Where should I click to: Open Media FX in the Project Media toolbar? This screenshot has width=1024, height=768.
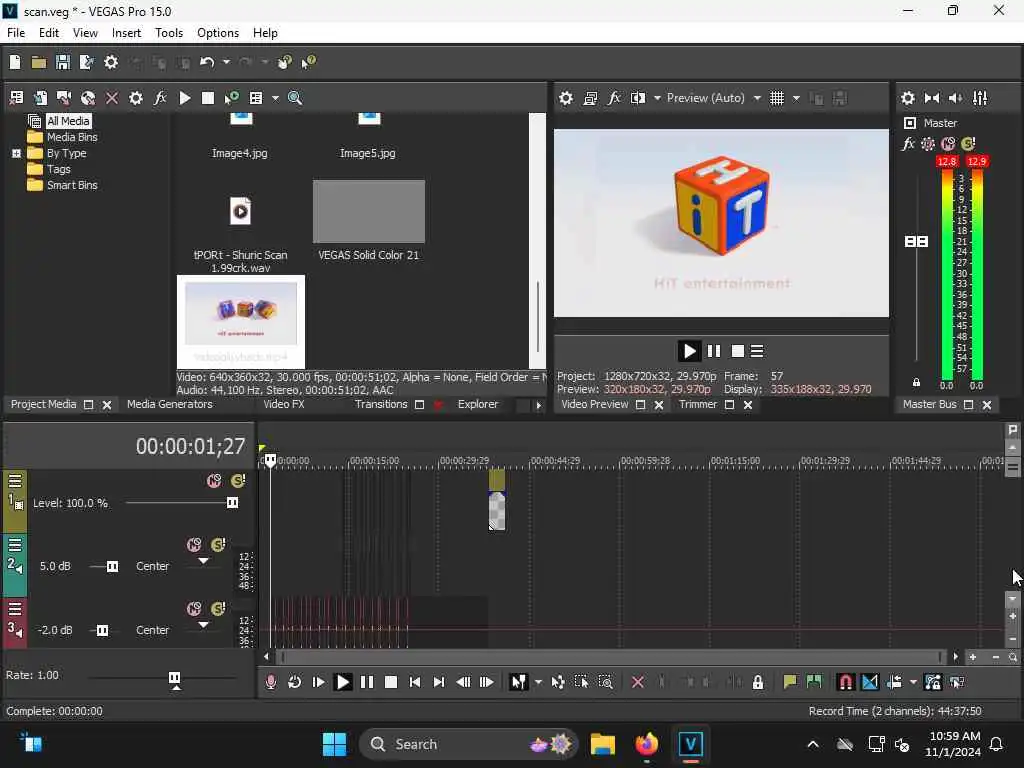point(160,98)
